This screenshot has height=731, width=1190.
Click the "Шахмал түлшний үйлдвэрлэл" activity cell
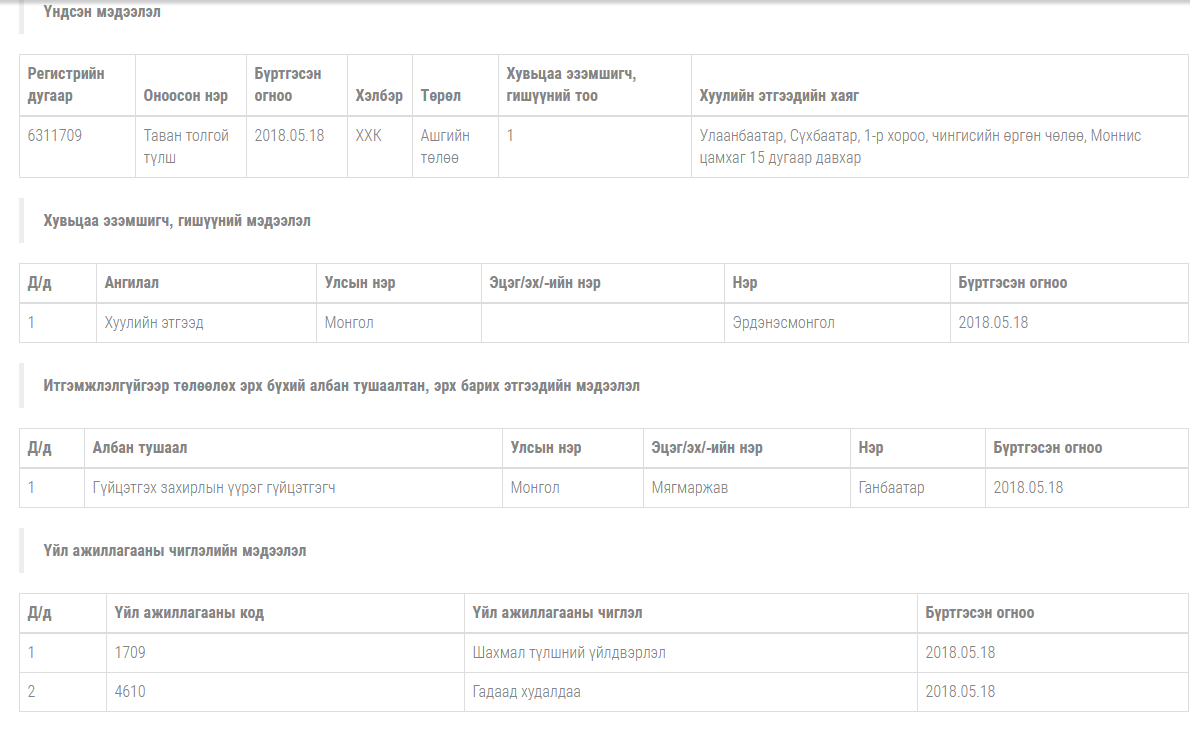tap(569, 653)
